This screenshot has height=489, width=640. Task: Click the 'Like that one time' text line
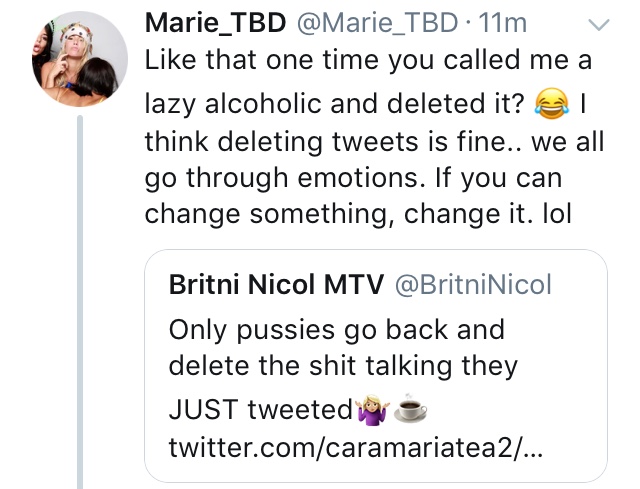point(368,60)
